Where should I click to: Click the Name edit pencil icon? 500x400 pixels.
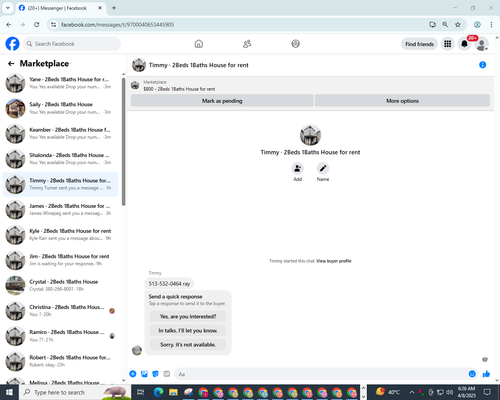(323, 168)
